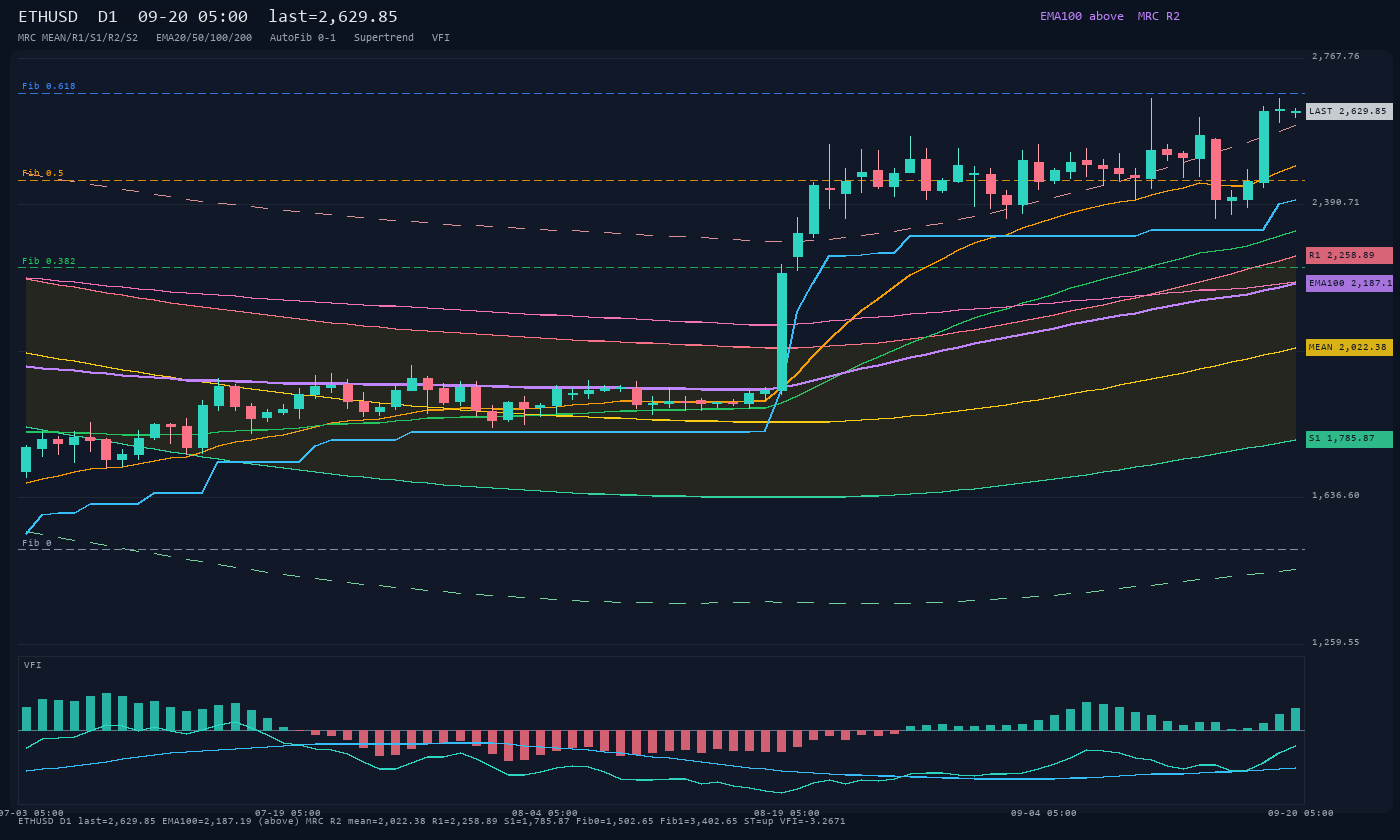1400x840 pixels.
Task: Click the bottom status line summary text
Action: (432, 821)
